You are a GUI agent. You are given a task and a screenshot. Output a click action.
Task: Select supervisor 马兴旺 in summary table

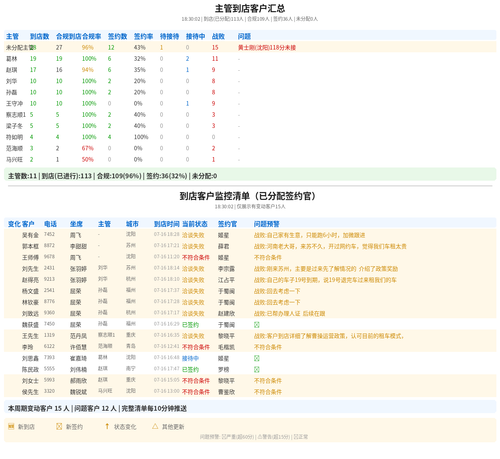(x=14, y=160)
